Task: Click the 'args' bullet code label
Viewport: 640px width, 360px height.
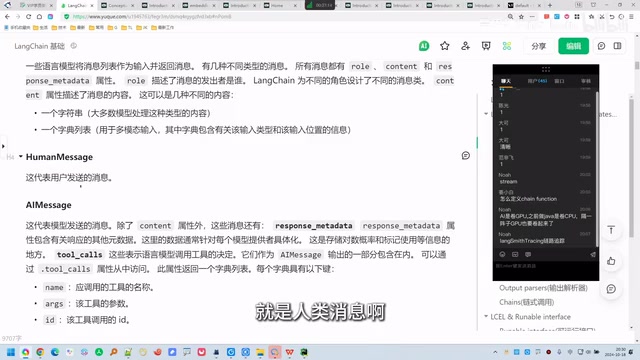Action: coord(54,304)
